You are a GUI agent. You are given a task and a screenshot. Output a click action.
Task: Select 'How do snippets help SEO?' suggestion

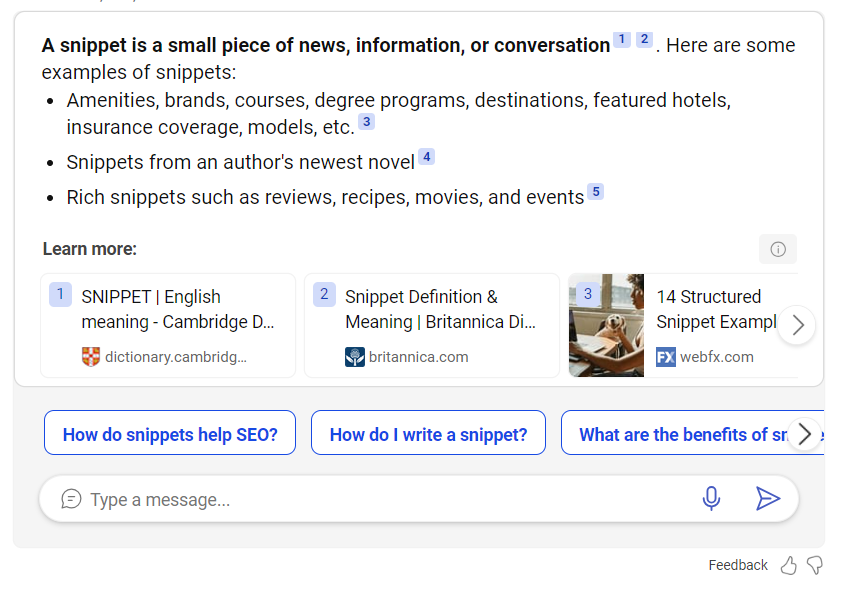(170, 434)
